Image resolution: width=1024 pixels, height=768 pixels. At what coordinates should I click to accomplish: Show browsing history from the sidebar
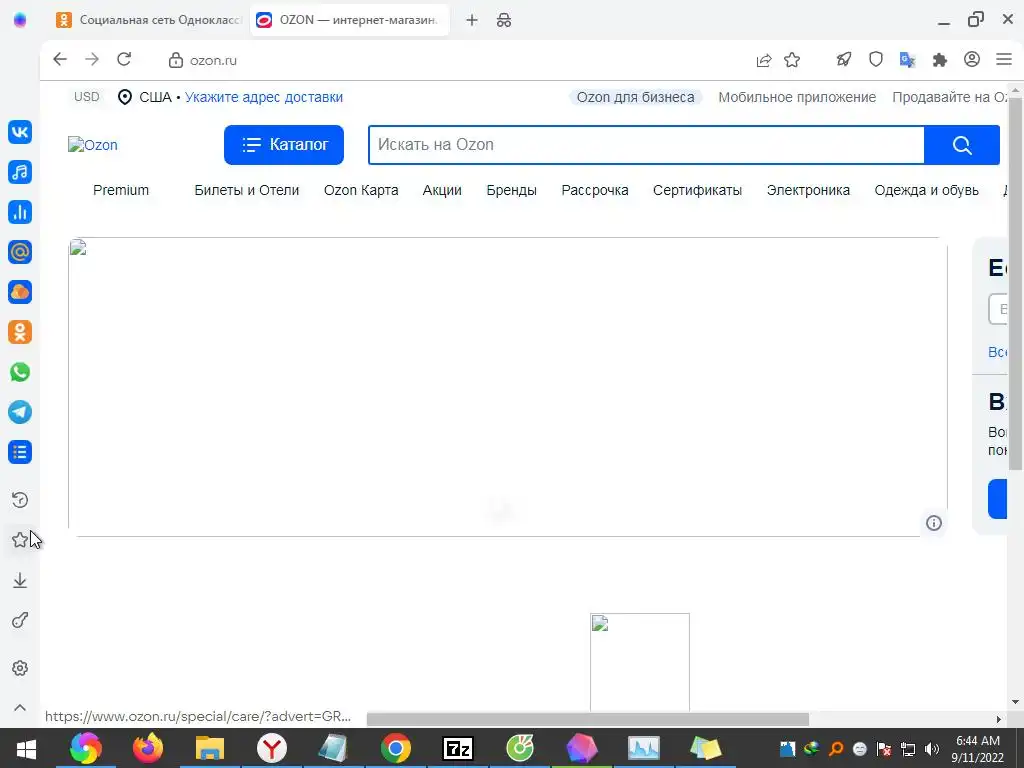click(20, 500)
